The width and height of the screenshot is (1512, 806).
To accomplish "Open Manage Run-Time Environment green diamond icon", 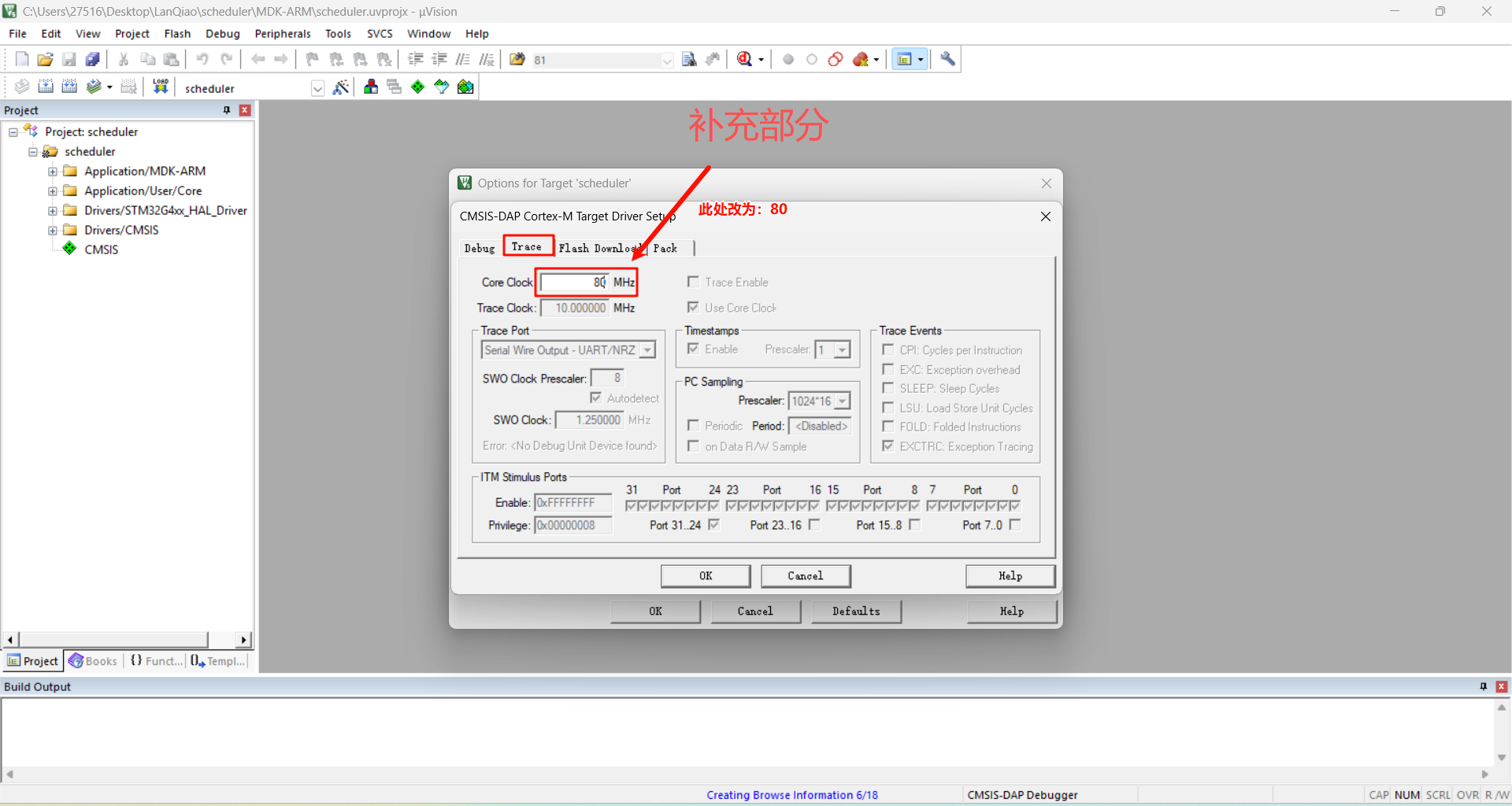I will point(418,87).
